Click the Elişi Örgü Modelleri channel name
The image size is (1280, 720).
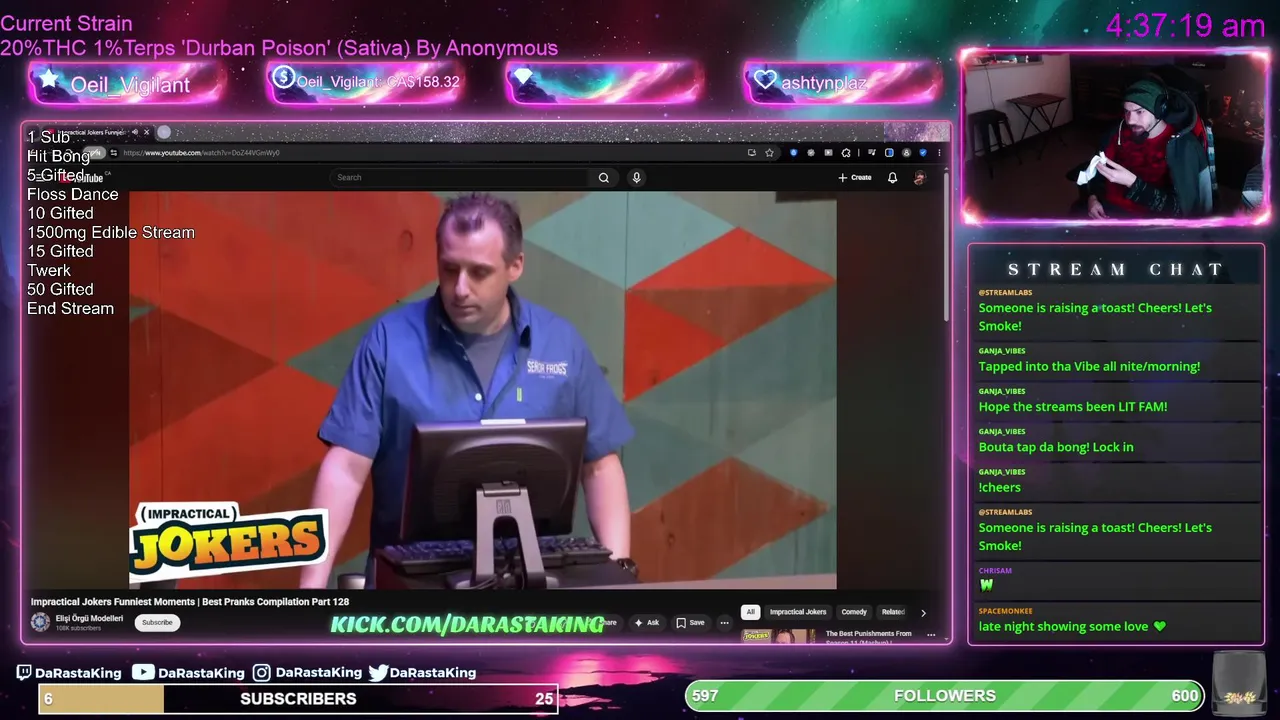[89, 618]
